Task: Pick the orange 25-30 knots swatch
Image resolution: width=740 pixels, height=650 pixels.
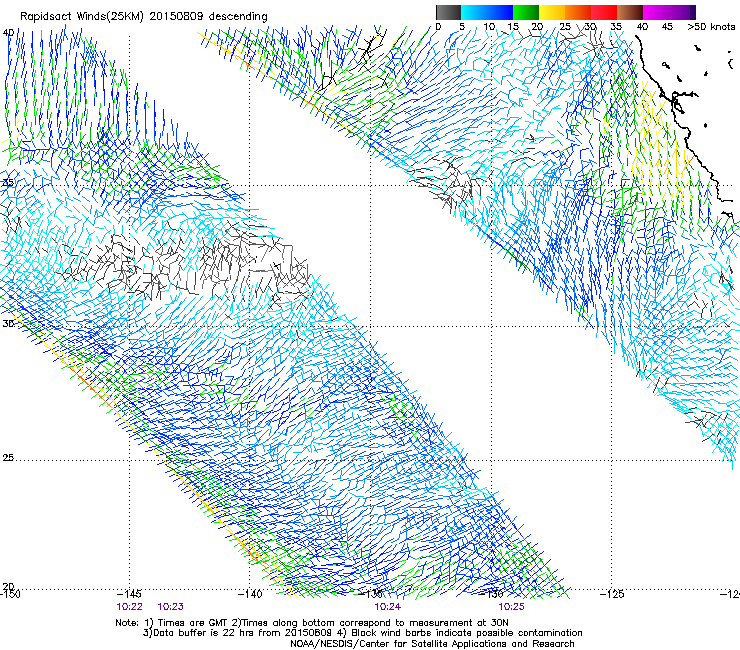Action: coord(578,12)
